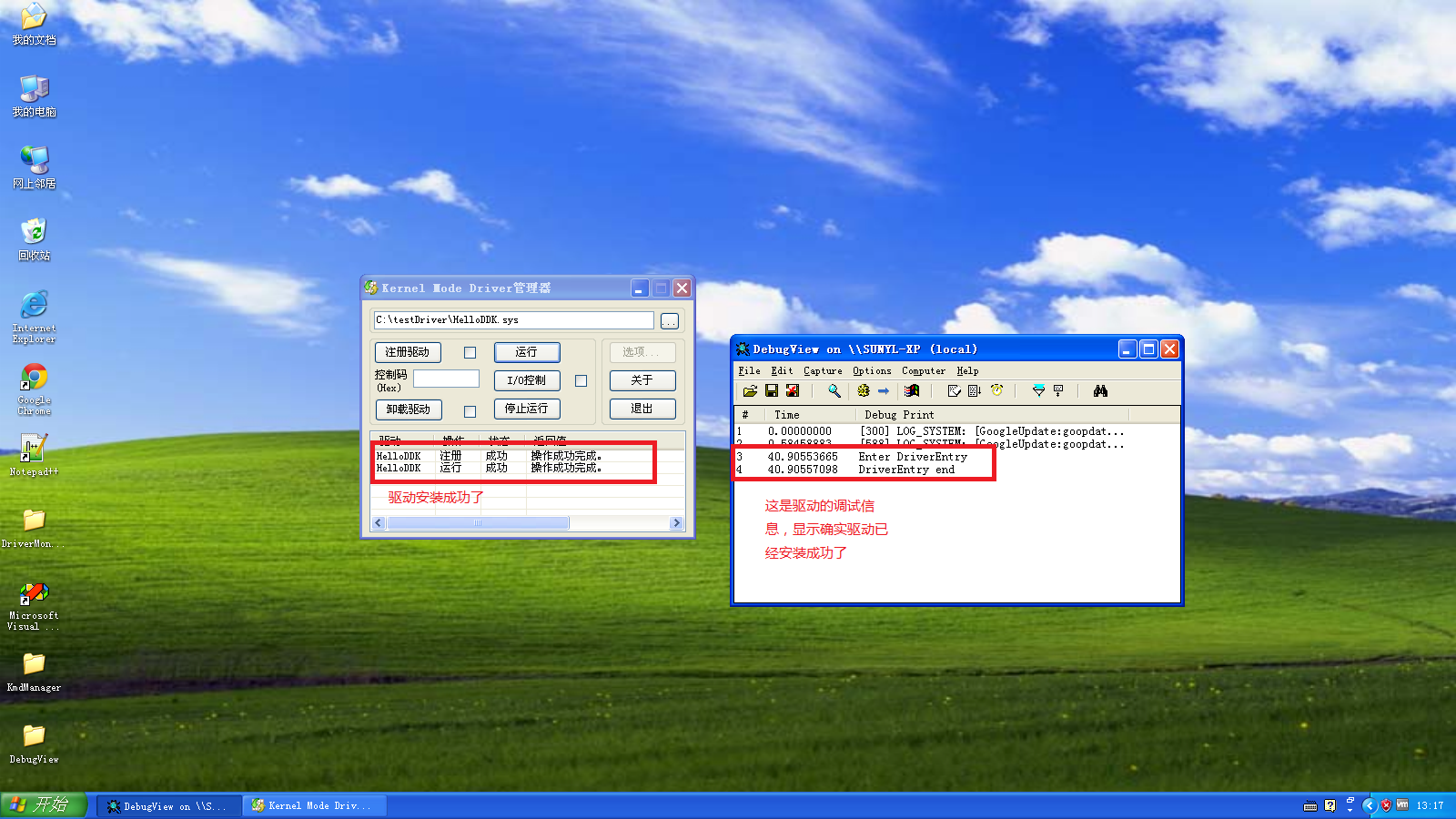Open the Capture menu in DebugView
1456x819 pixels.
point(823,370)
